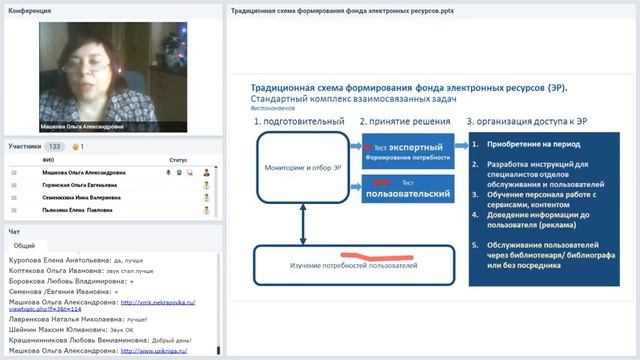
Task: Click the slide box Изучение потребностей пользователей
Action: 354,265
